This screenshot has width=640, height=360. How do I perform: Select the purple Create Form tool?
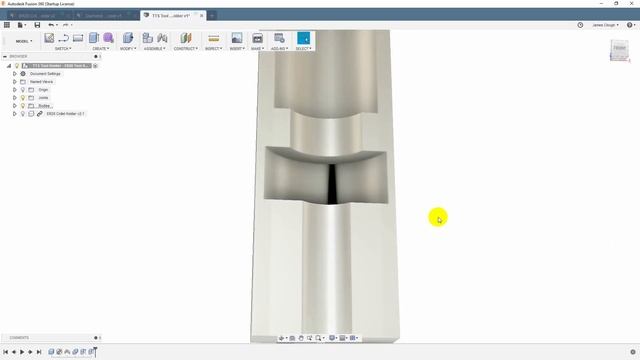108,38
